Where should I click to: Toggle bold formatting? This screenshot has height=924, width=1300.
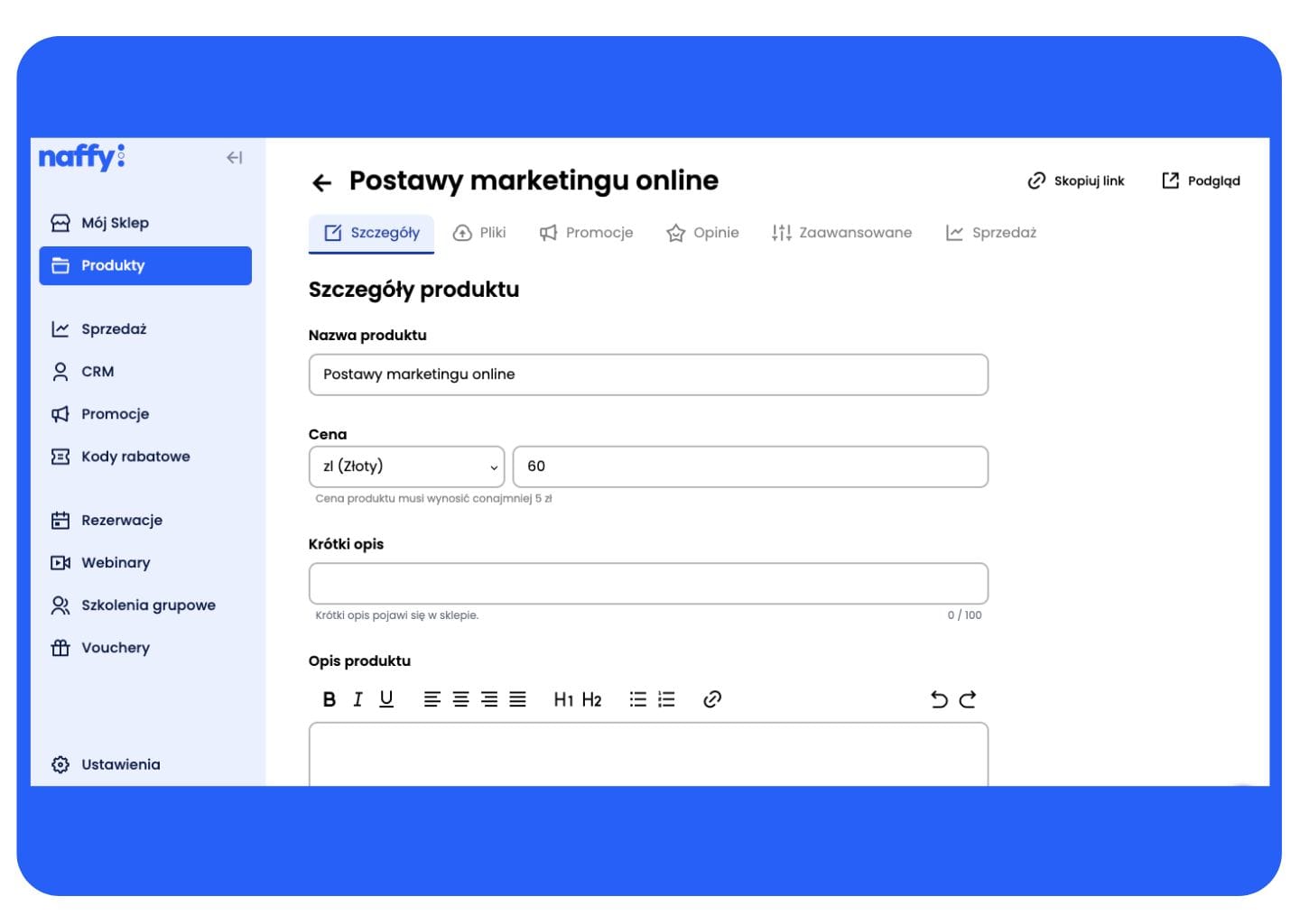(x=330, y=699)
